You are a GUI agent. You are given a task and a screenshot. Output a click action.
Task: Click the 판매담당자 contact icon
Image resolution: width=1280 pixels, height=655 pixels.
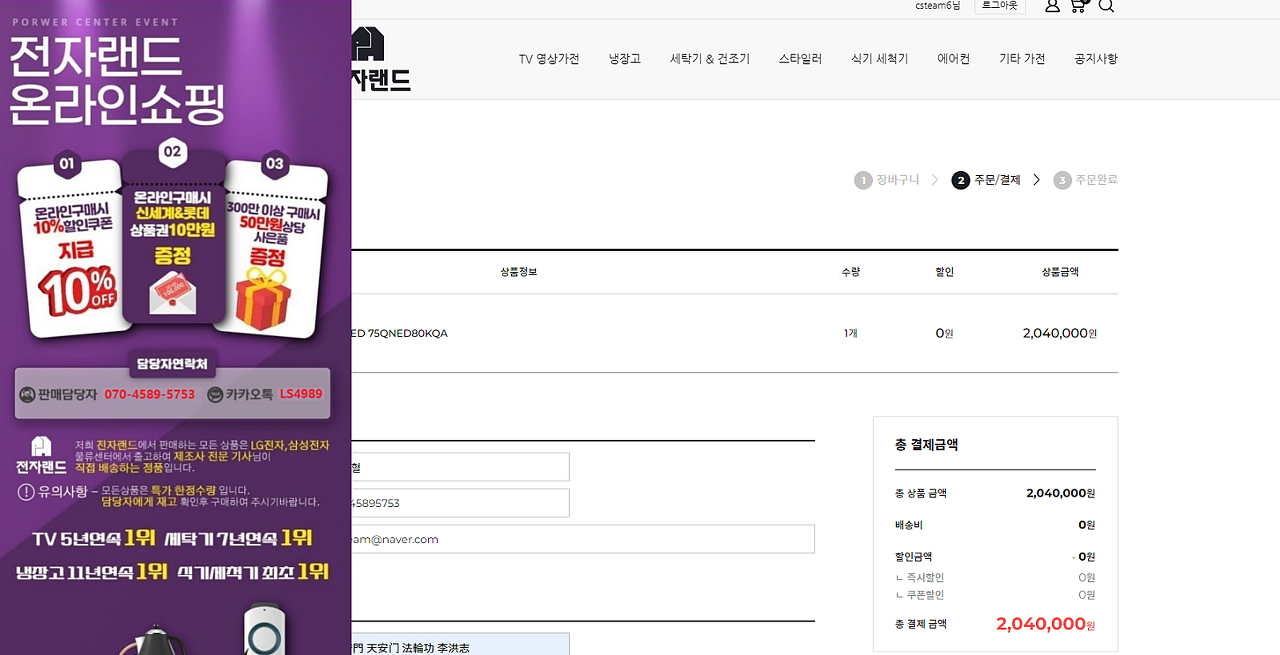click(27, 394)
